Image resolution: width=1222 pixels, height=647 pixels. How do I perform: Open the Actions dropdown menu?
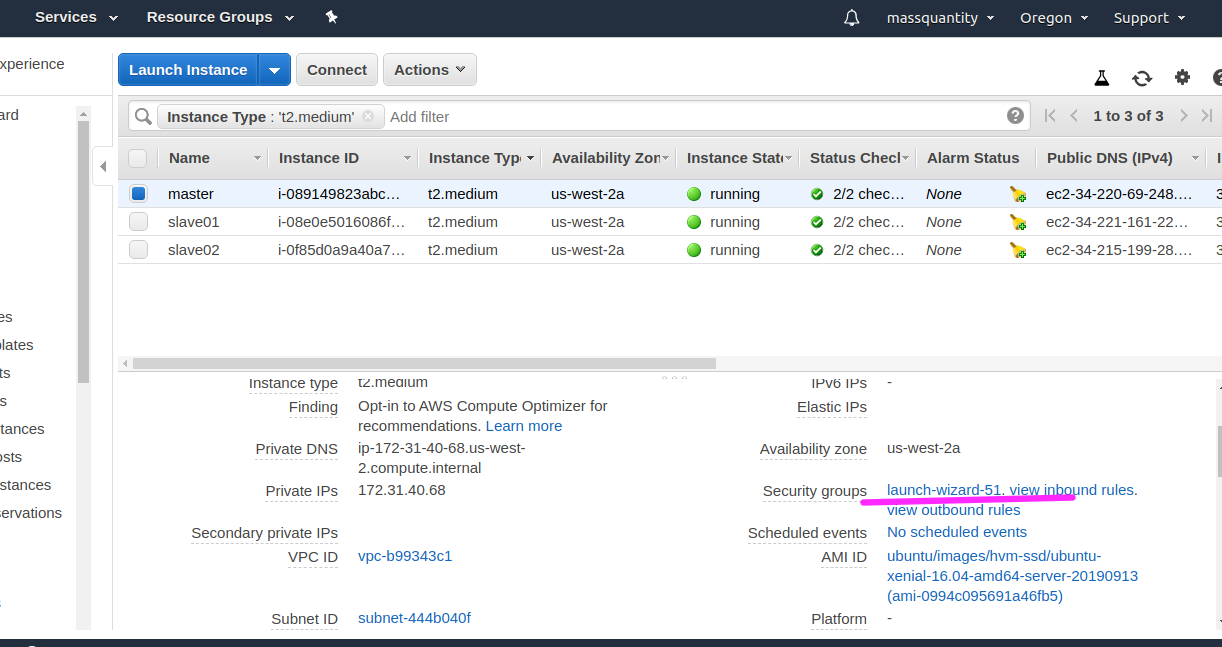tap(429, 70)
